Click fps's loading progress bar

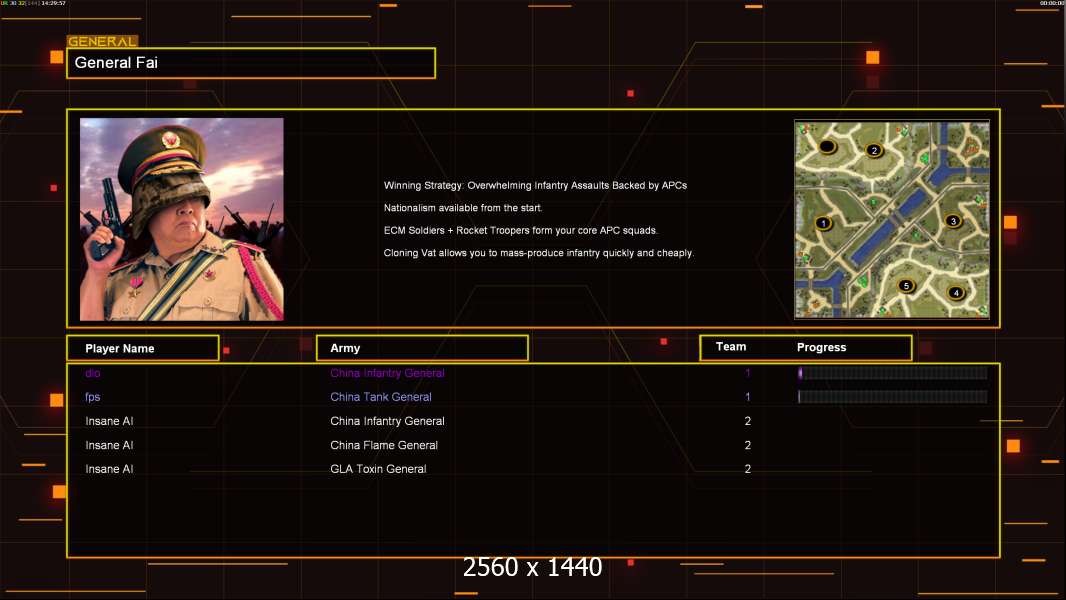point(893,396)
